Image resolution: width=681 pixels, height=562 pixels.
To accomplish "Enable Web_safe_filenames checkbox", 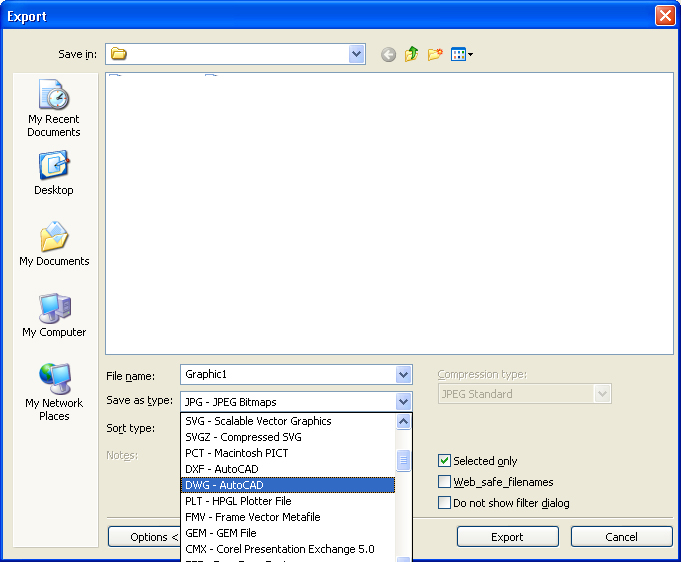I will (x=445, y=482).
